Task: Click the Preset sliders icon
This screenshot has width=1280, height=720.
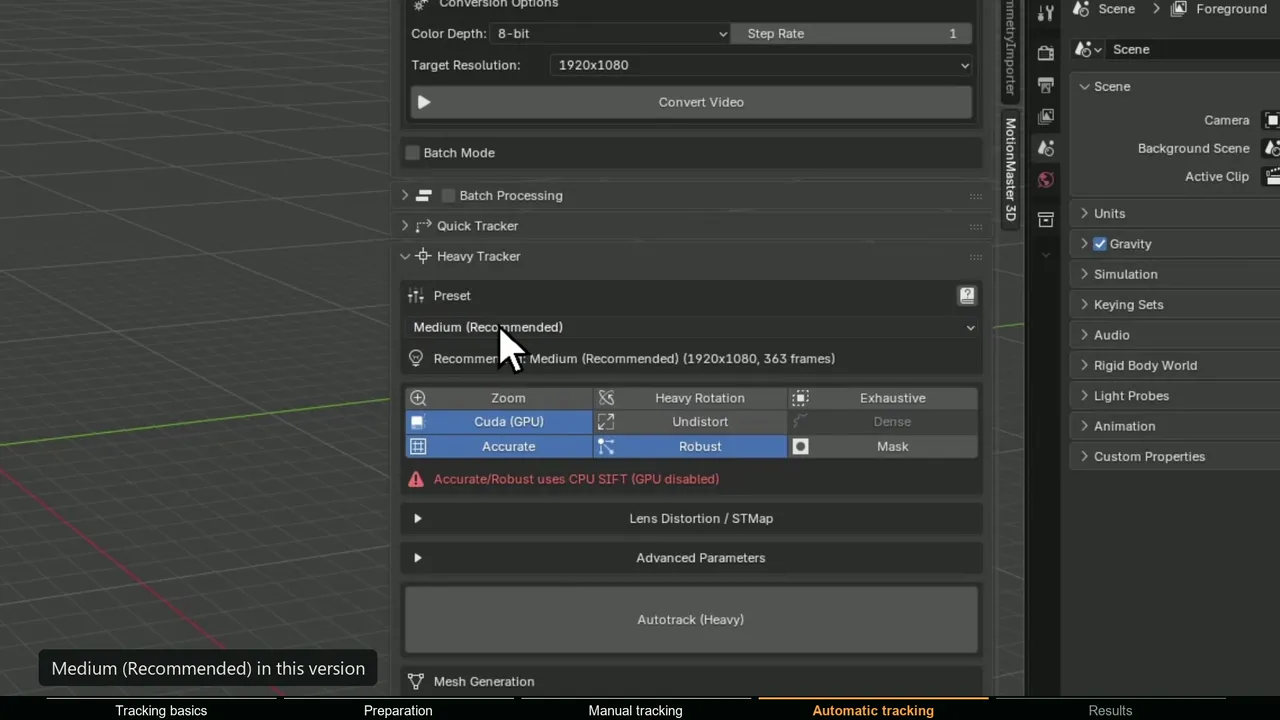Action: (416, 296)
